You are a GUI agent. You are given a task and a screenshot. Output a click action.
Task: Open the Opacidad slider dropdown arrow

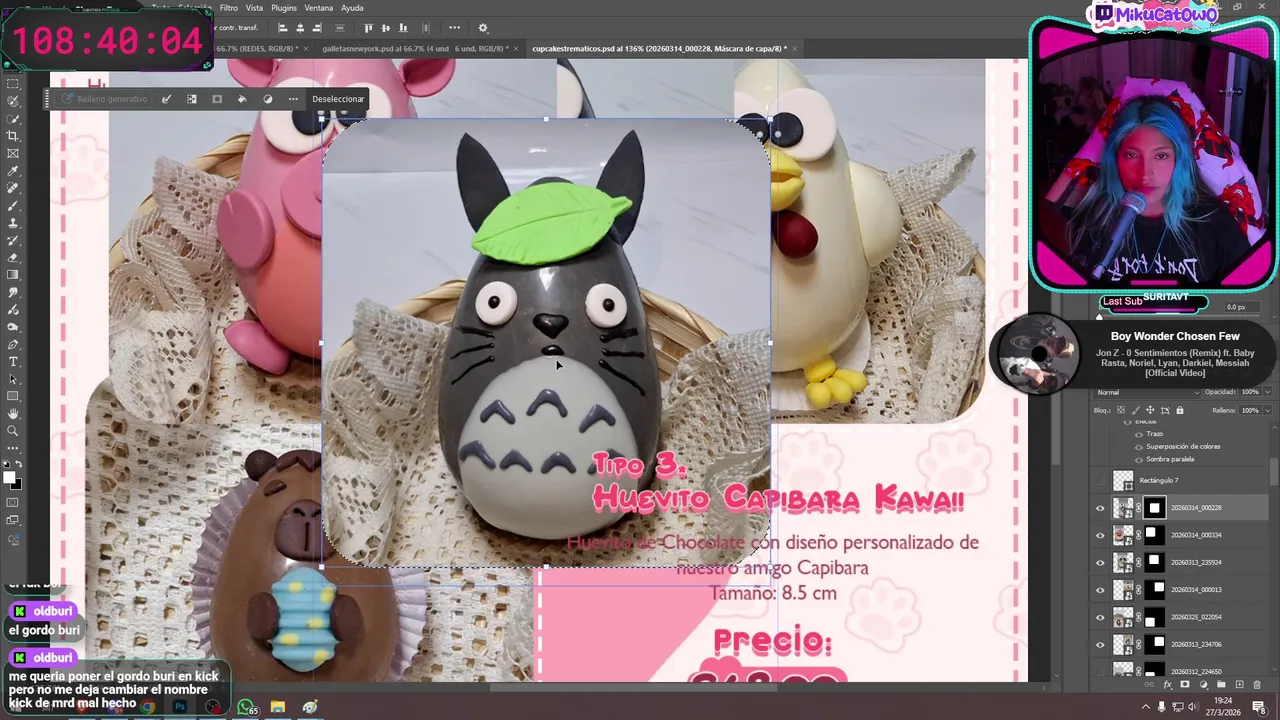click(x=1267, y=392)
